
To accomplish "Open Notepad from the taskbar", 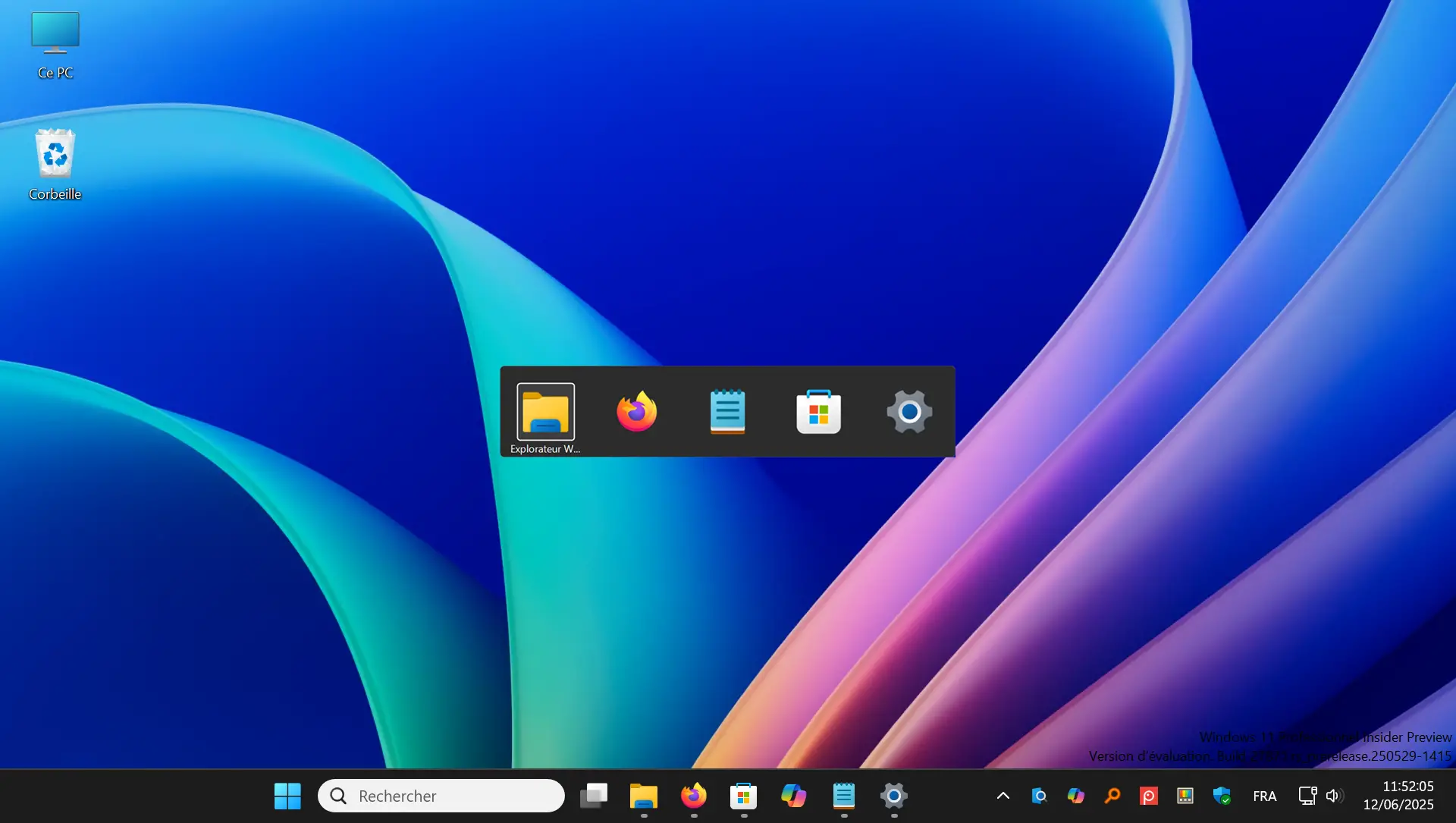I will pyautogui.click(x=844, y=796).
